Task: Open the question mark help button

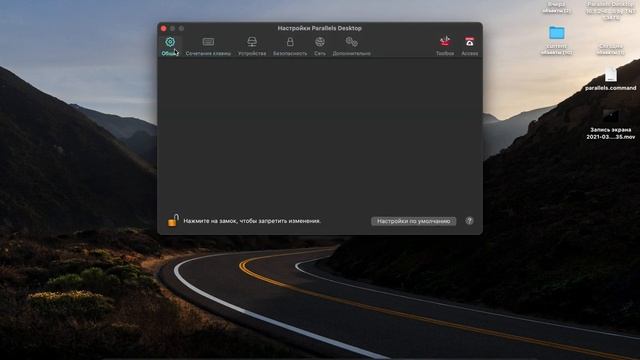Action: point(469,221)
